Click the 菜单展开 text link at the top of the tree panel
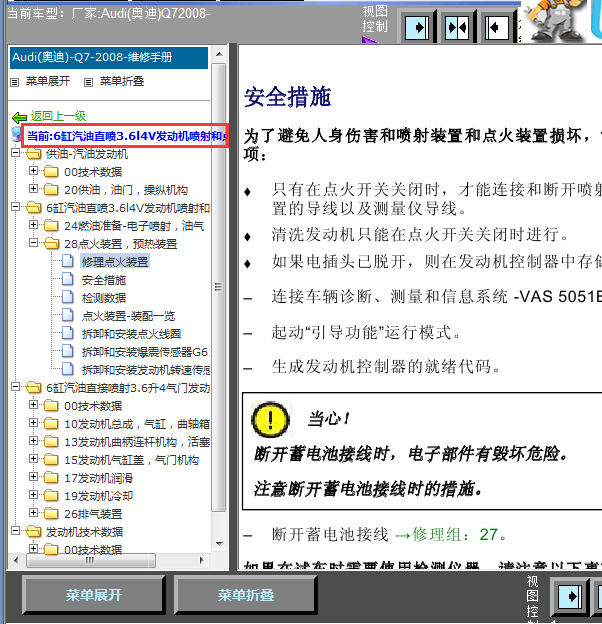This screenshot has width=602, height=624. click(48, 81)
